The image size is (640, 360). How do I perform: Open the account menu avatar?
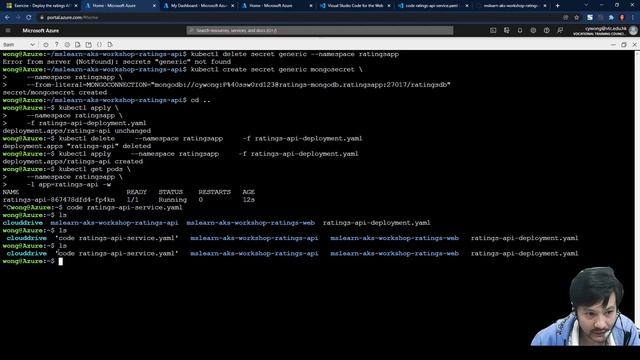click(633, 30)
